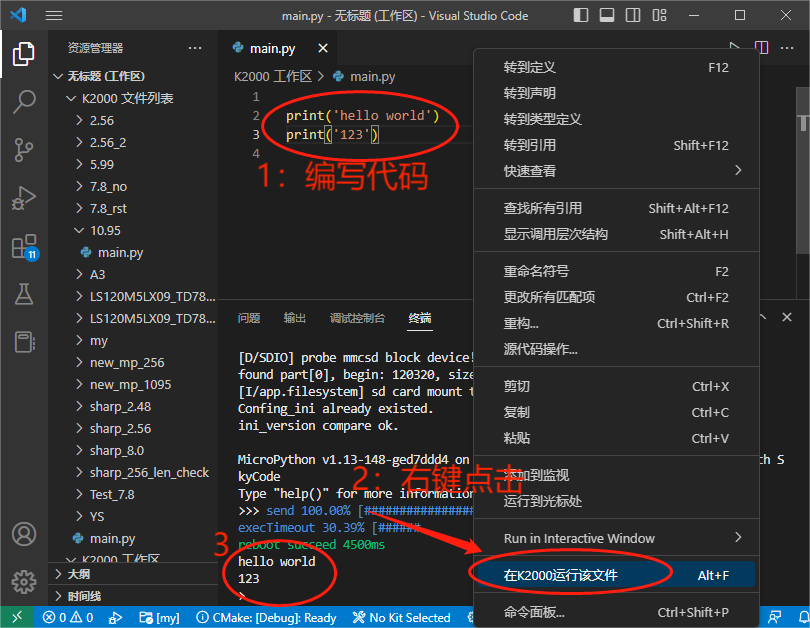Open the hamburger application menu
Viewport: 810px width, 628px height.
[x=54, y=15]
